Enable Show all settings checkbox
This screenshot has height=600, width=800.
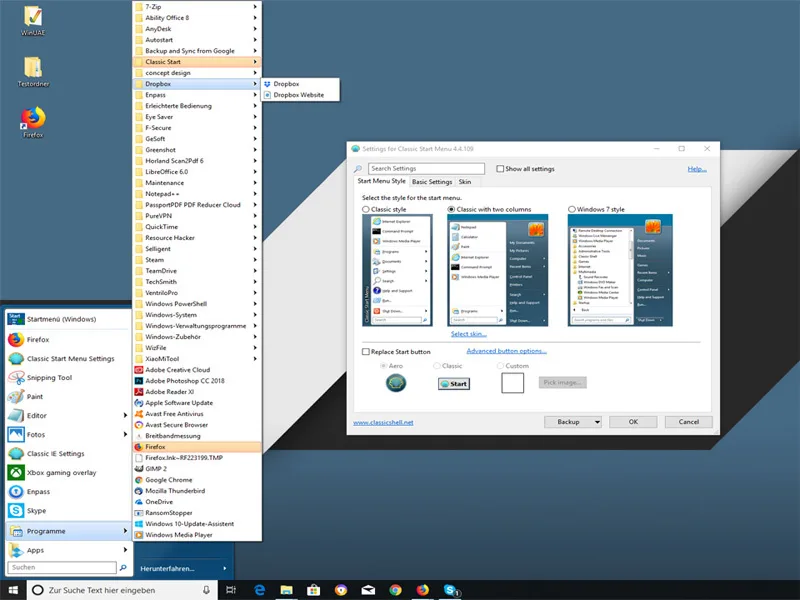click(x=500, y=169)
